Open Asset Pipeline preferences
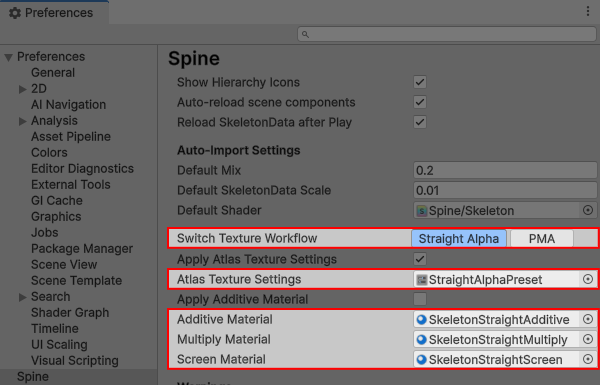The height and width of the screenshot is (385, 600). click(71, 137)
